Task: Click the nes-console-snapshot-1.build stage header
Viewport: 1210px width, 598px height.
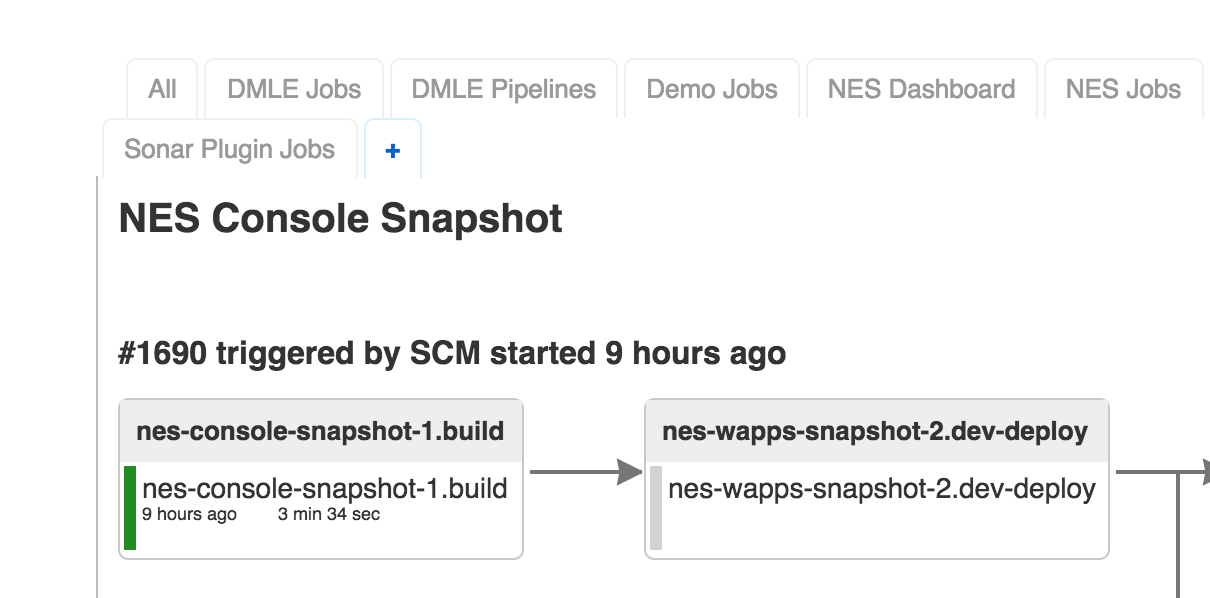Action: coord(320,432)
